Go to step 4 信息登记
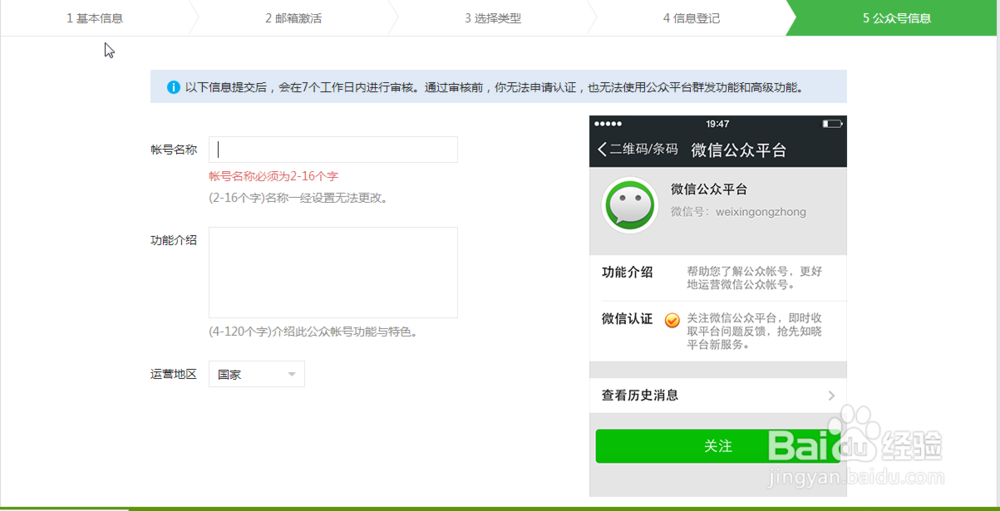This screenshot has width=1000, height=511. pyautogui.click(x=691, y=19)
